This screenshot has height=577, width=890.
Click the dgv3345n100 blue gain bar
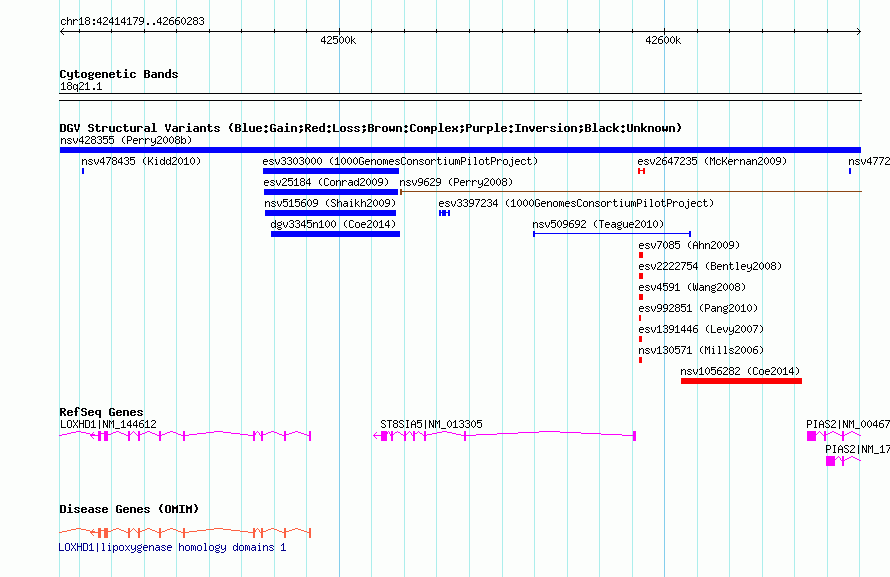click(335, 234)
